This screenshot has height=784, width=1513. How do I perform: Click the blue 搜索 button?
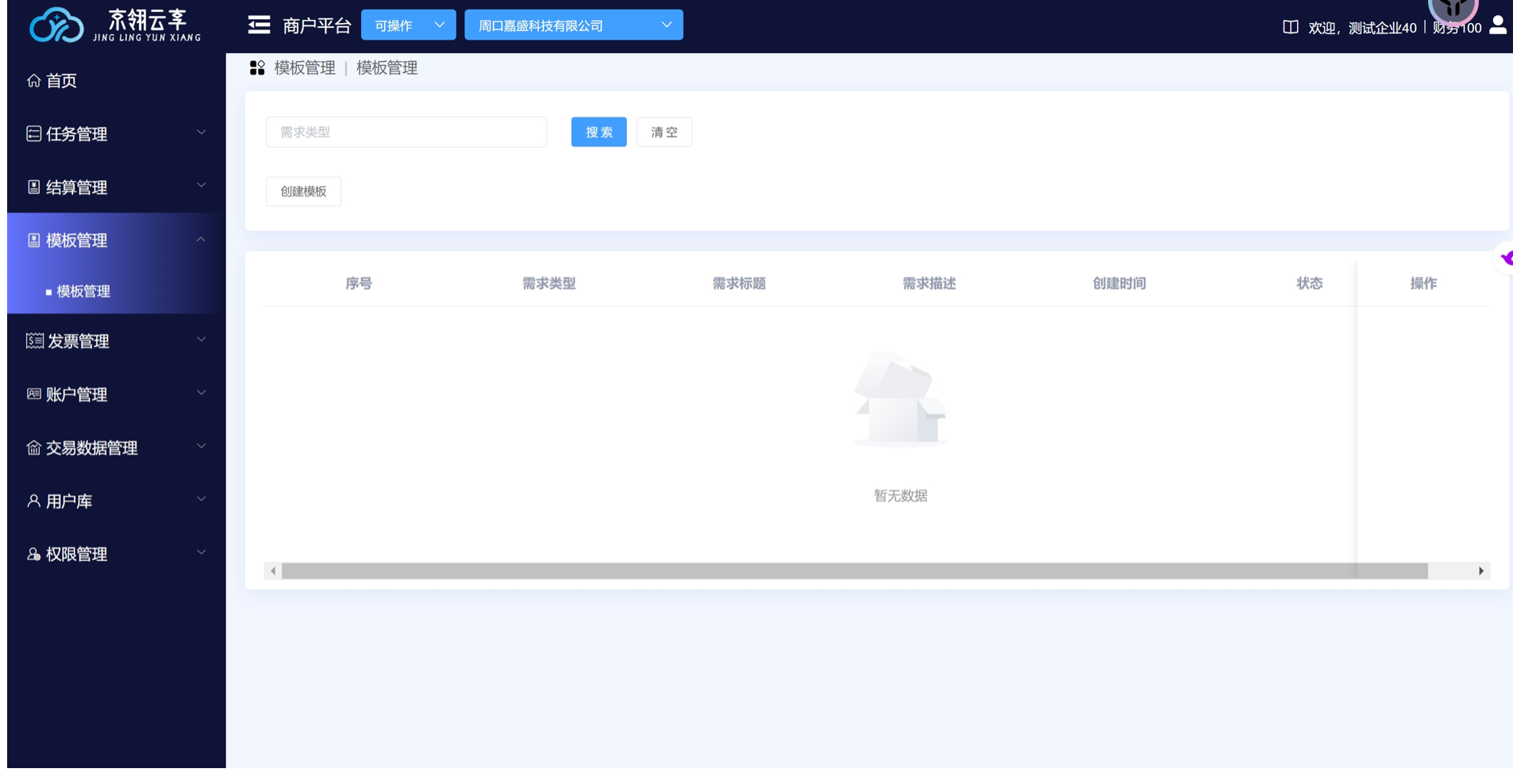pos(599,132)
